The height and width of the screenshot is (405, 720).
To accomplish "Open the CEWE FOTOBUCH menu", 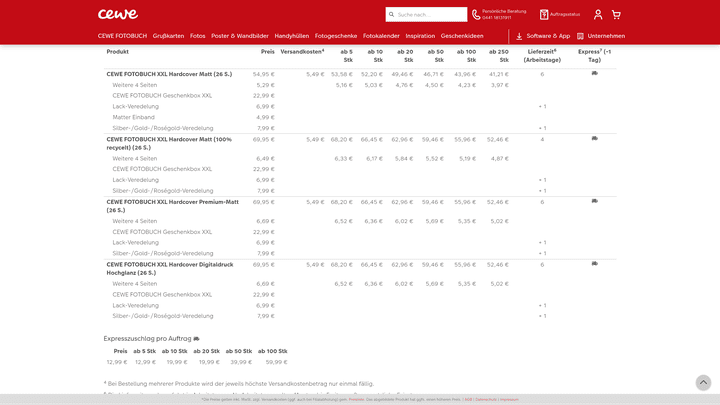I will (122, 36).
